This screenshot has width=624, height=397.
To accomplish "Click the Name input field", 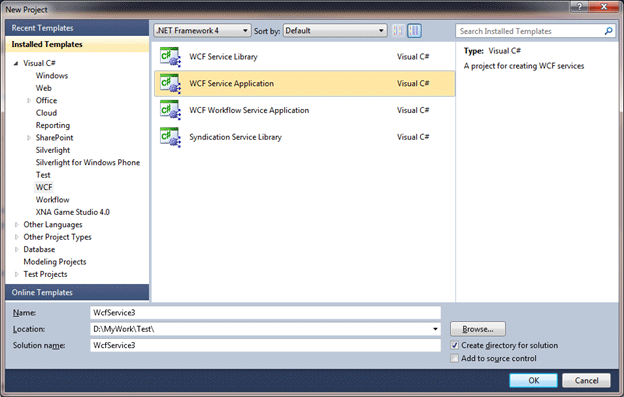I will pyautogui.click(x=265, y=313).
